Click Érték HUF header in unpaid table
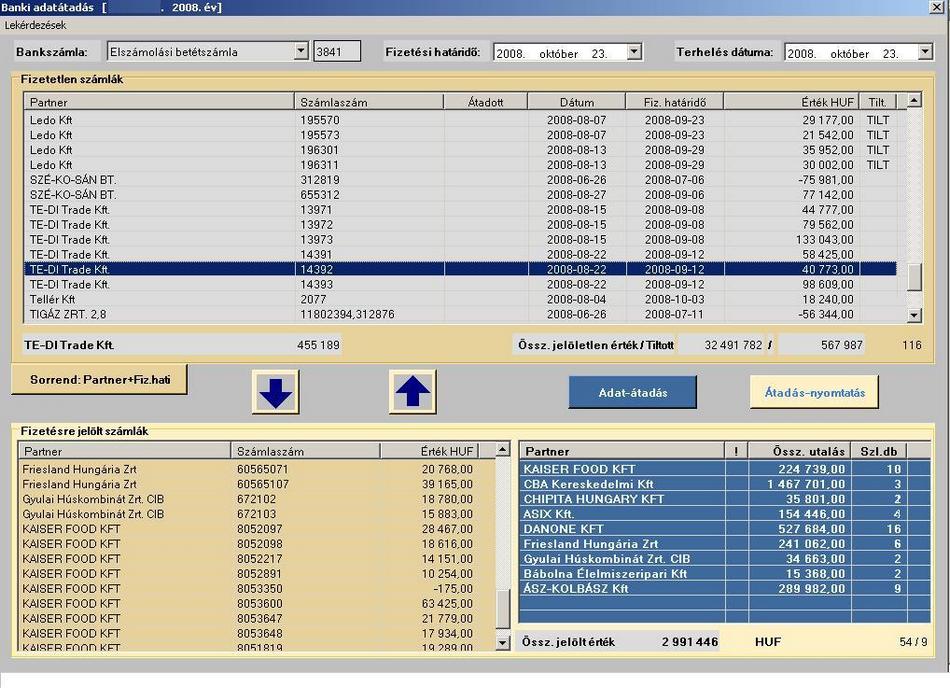The width and height of the screenshot is (950, 688). click(x=791, y=102)
